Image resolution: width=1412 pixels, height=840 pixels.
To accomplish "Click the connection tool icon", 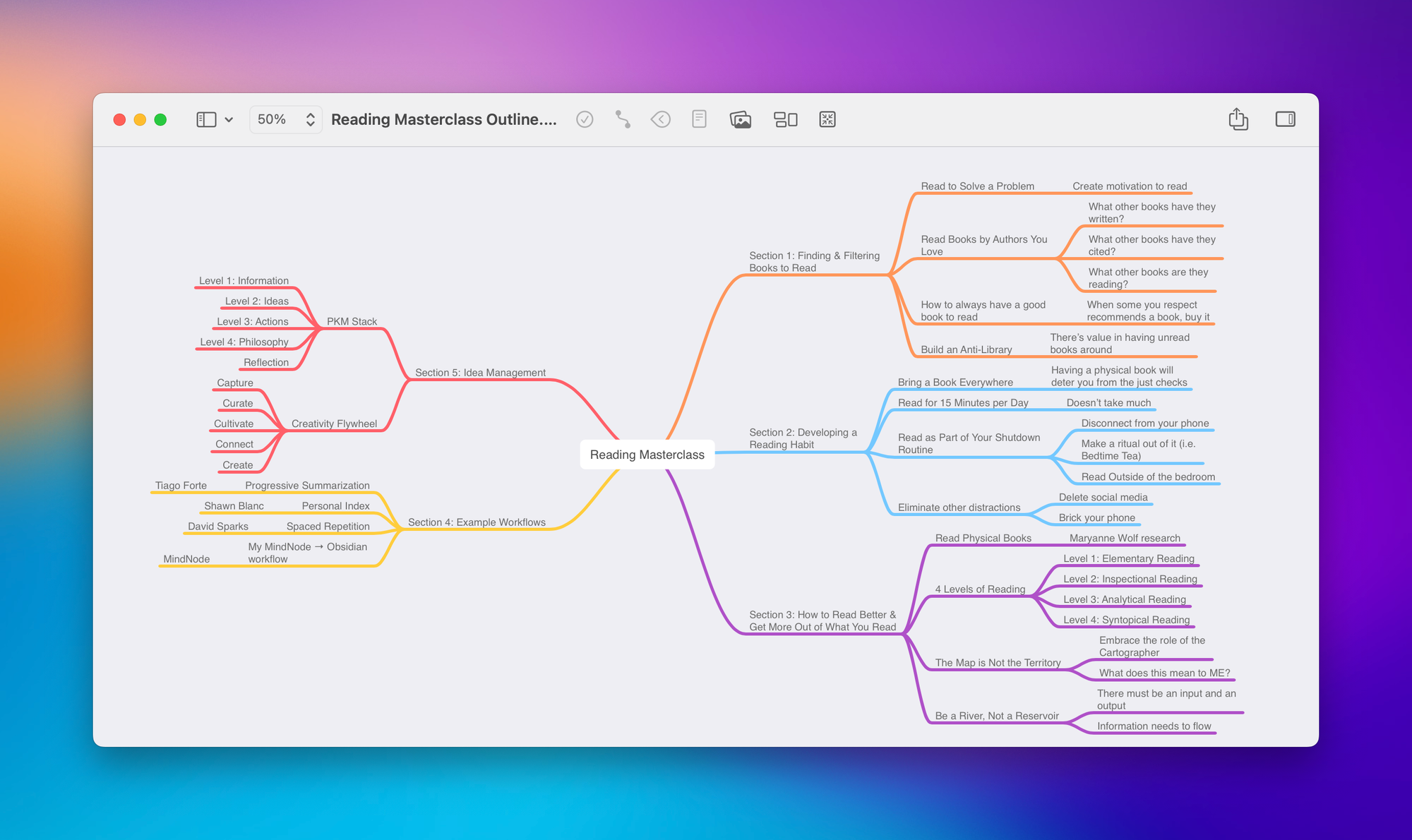I will (x=623, y=119).
